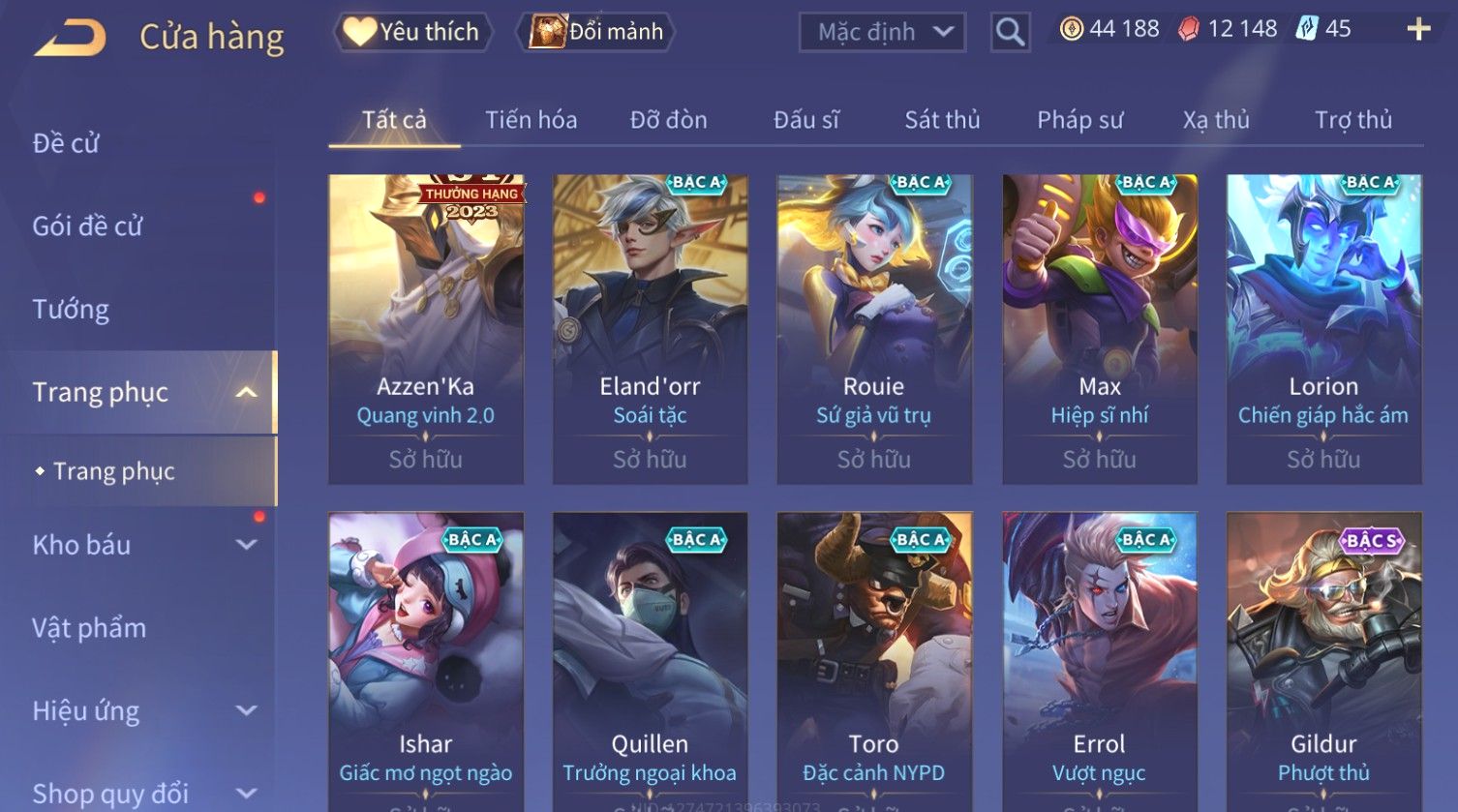Tap the golden back arrow icon
The image size is (1458, 812).
click(x=70, y=39)
